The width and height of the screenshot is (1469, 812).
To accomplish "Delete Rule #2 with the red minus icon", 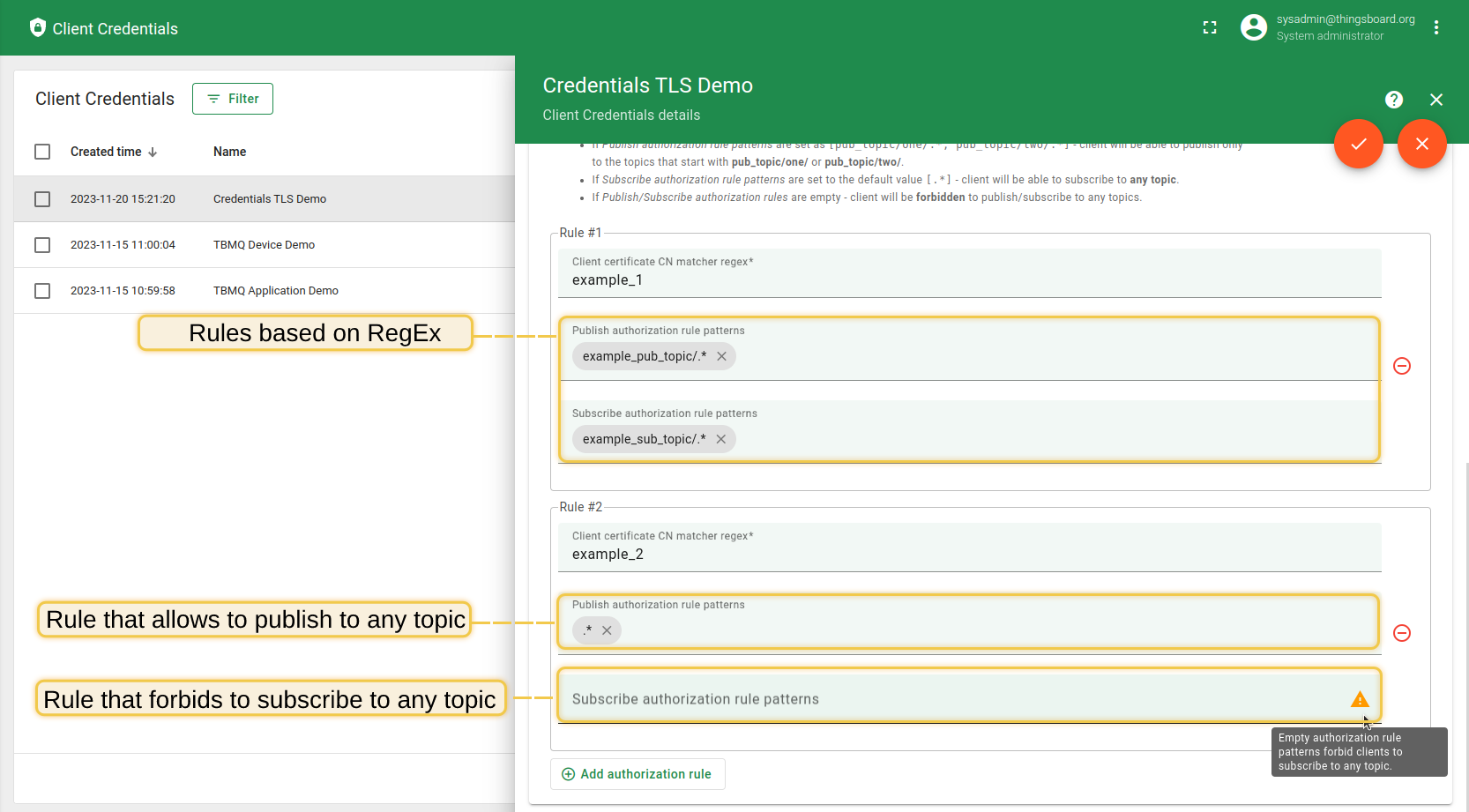I will pos(1402,633).
